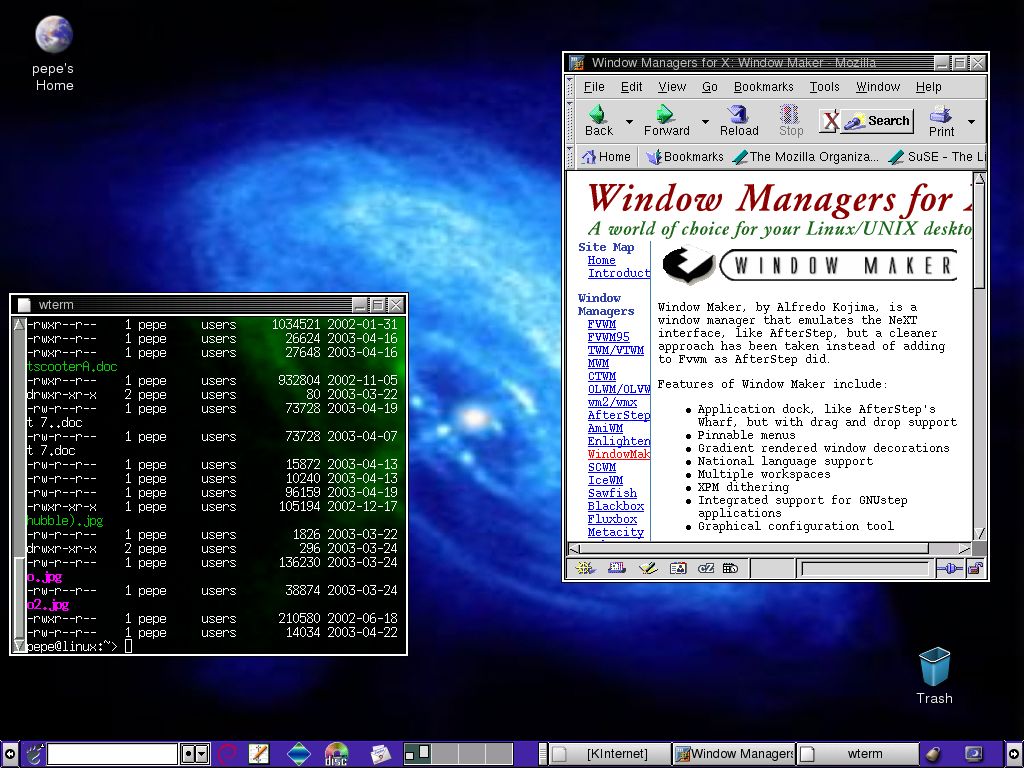
Task: Collapse the navigation toolbar grippy
Action: pos(570,121)
